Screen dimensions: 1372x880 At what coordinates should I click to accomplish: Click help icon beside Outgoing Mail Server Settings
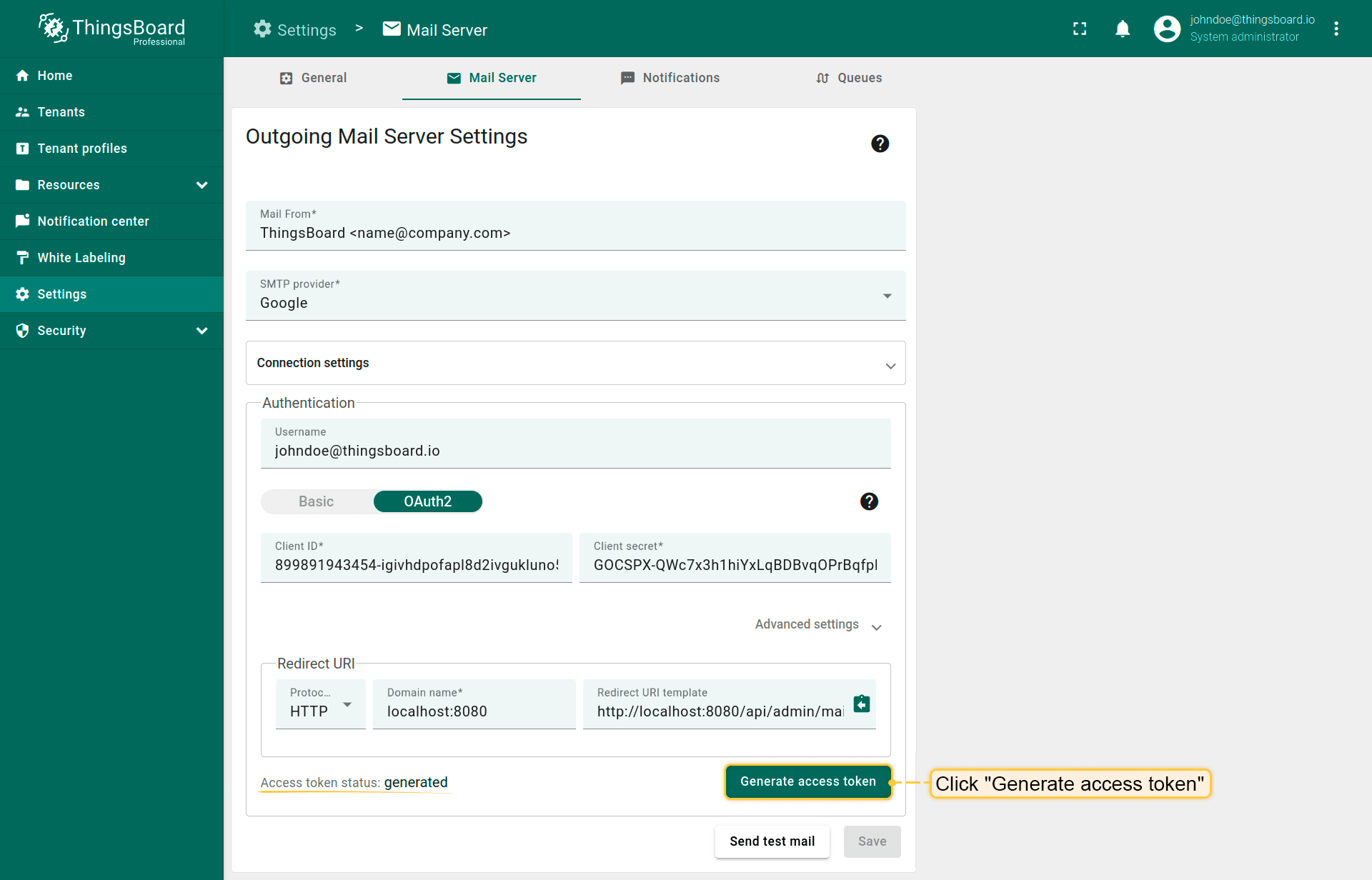tap(880, 144)
